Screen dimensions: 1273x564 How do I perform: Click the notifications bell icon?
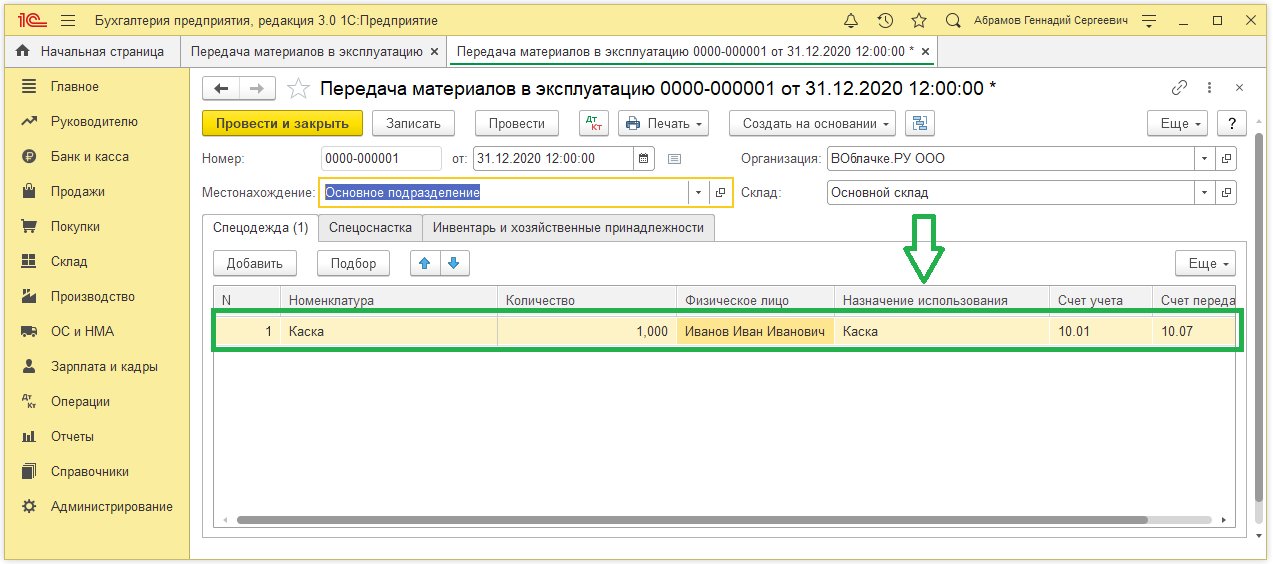[x=851, y=20]
